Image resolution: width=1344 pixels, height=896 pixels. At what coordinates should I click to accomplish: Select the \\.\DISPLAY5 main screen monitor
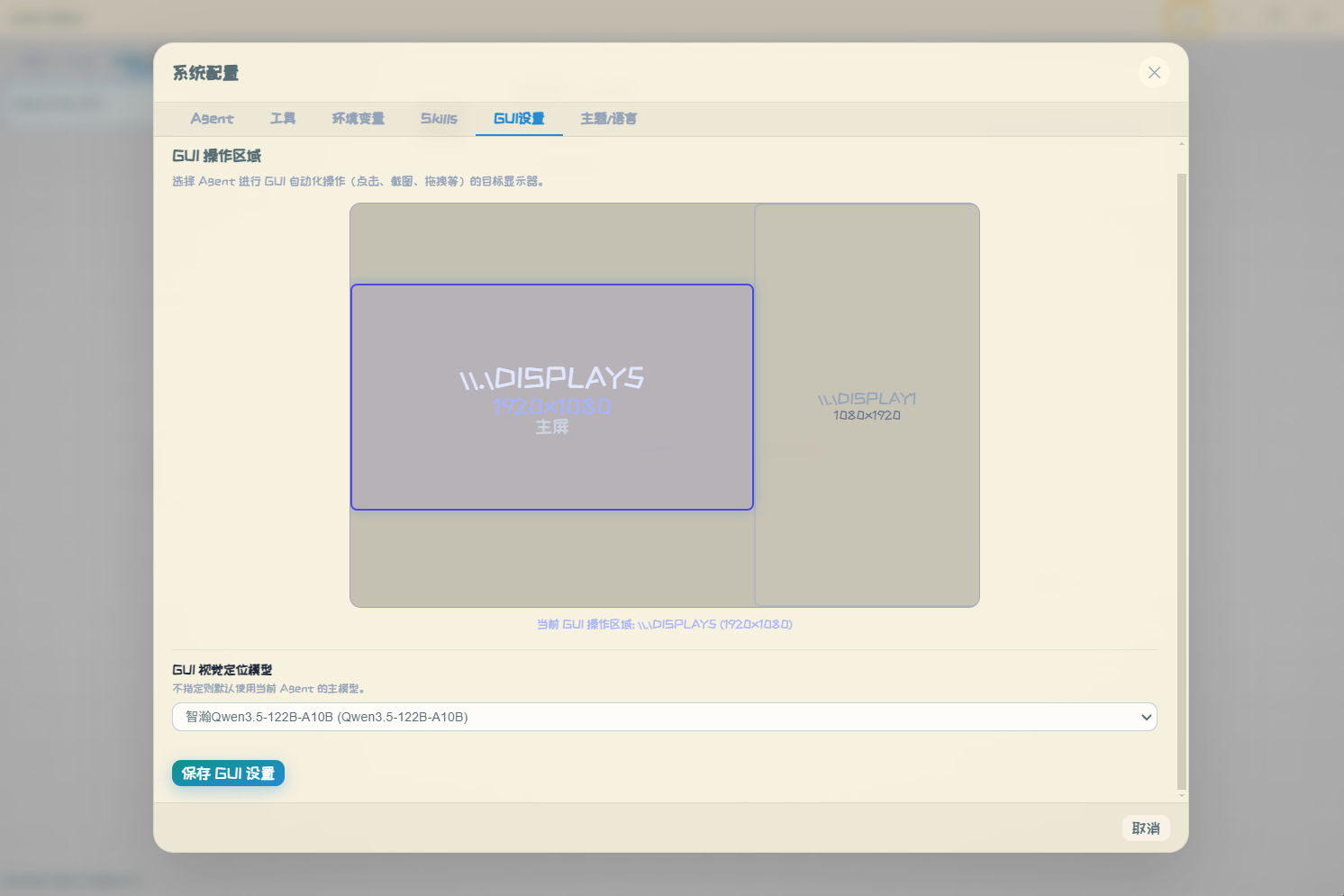coord(552,397)
